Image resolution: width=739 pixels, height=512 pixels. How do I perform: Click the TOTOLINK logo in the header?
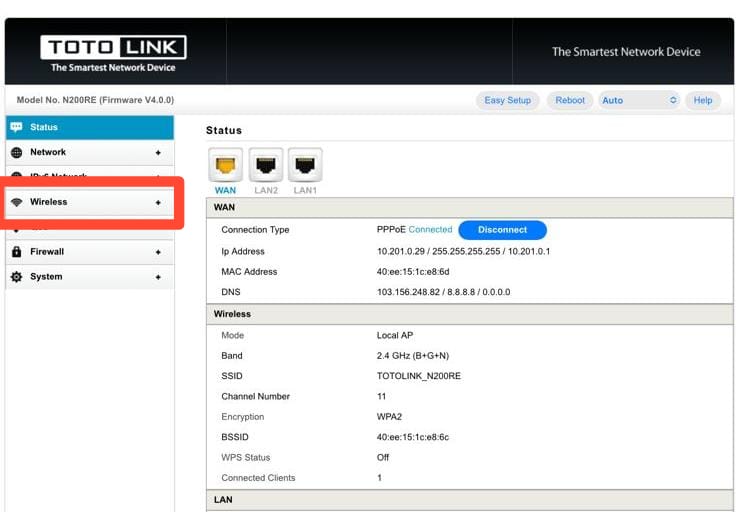pos(113,52)
